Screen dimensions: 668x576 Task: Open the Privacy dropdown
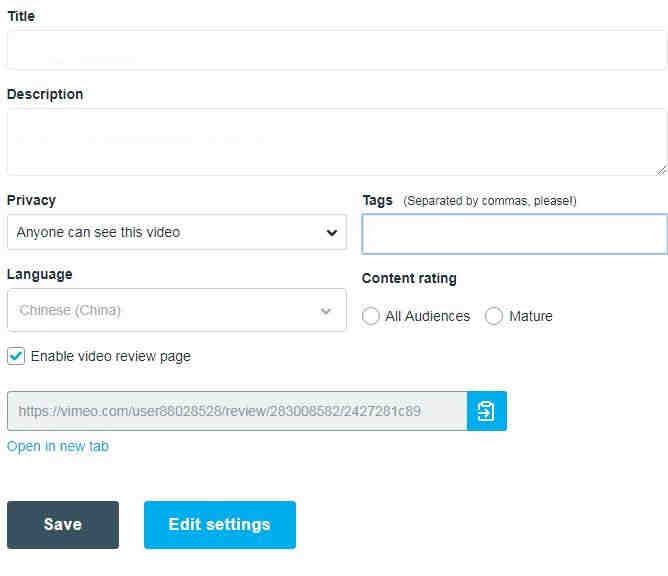pos(176,232)
